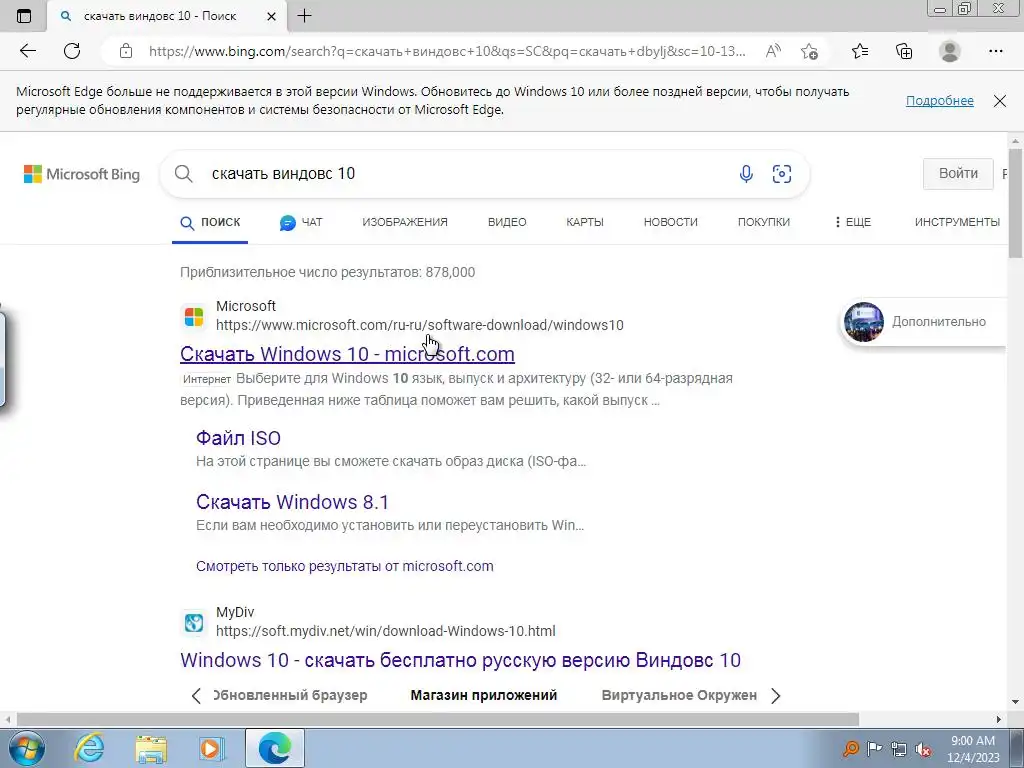Switch to ИЗОБРАЖЕНИЯ tab
The image size is (1024, 768).
tap(405, 222)
